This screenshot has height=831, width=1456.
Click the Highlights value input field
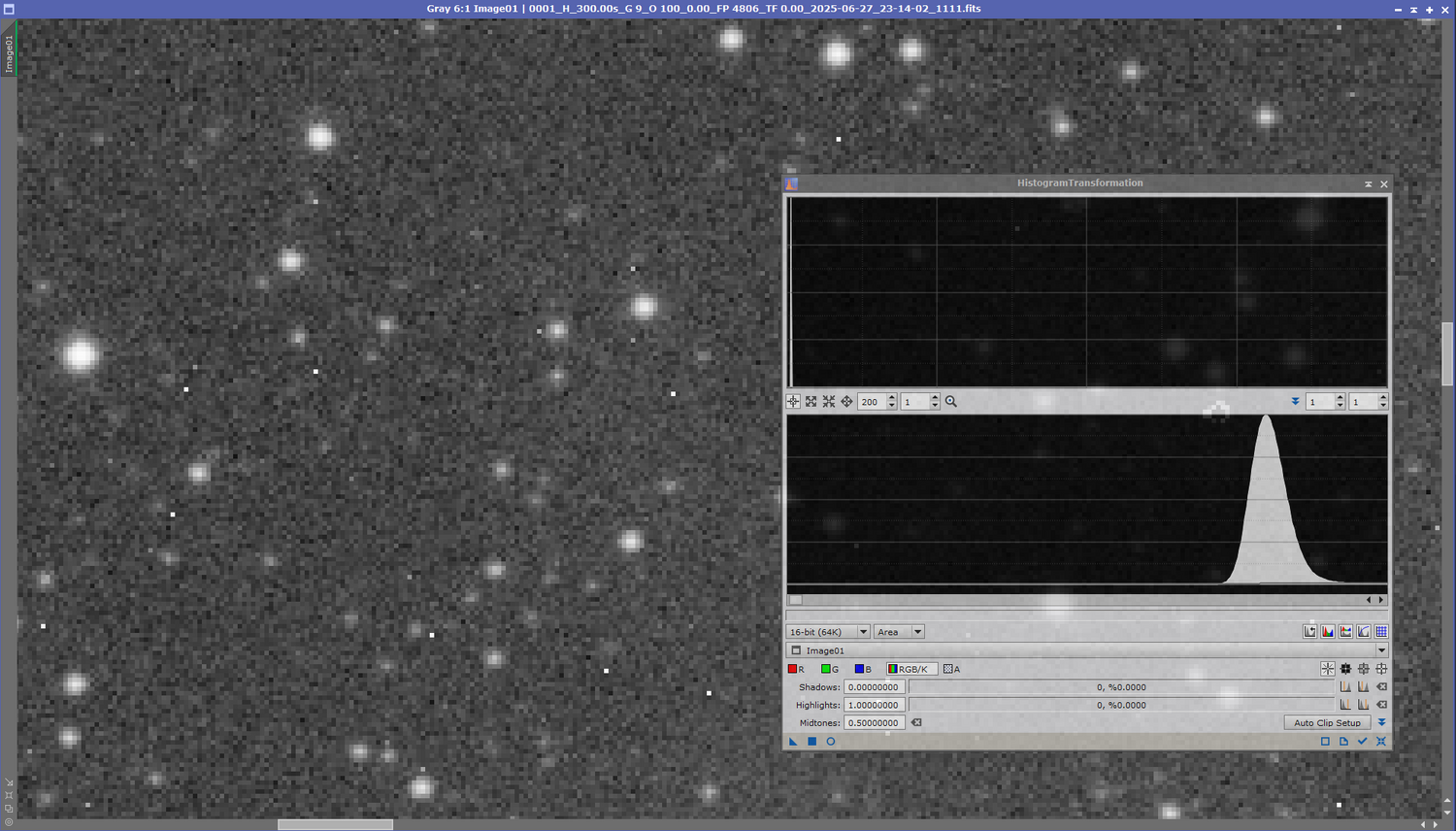point(875,705)
